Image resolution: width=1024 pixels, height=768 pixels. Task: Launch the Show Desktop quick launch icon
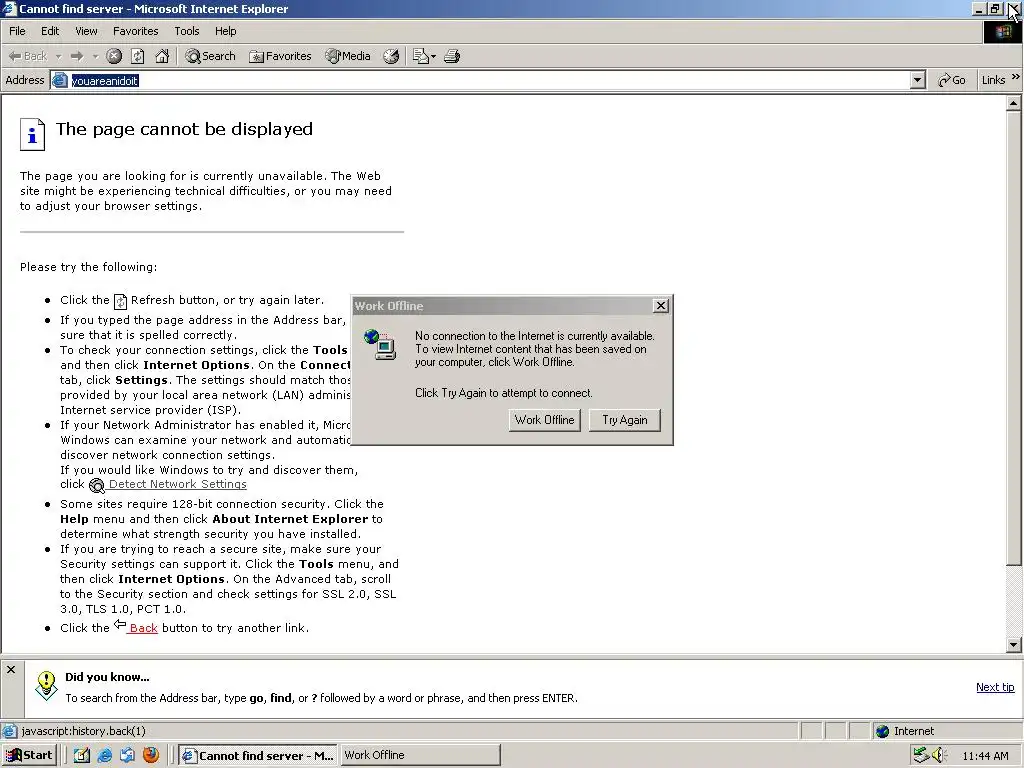click(x=81, y=755)
